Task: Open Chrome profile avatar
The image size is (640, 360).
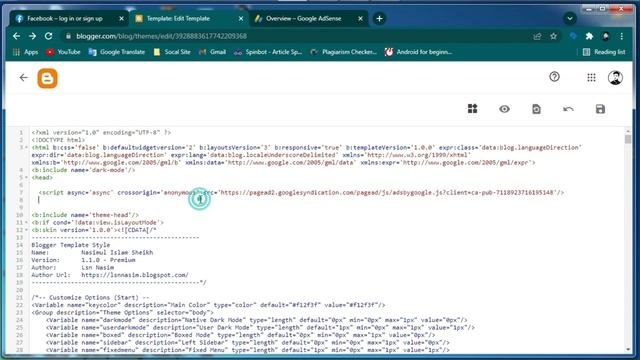Action: point(605,36)
